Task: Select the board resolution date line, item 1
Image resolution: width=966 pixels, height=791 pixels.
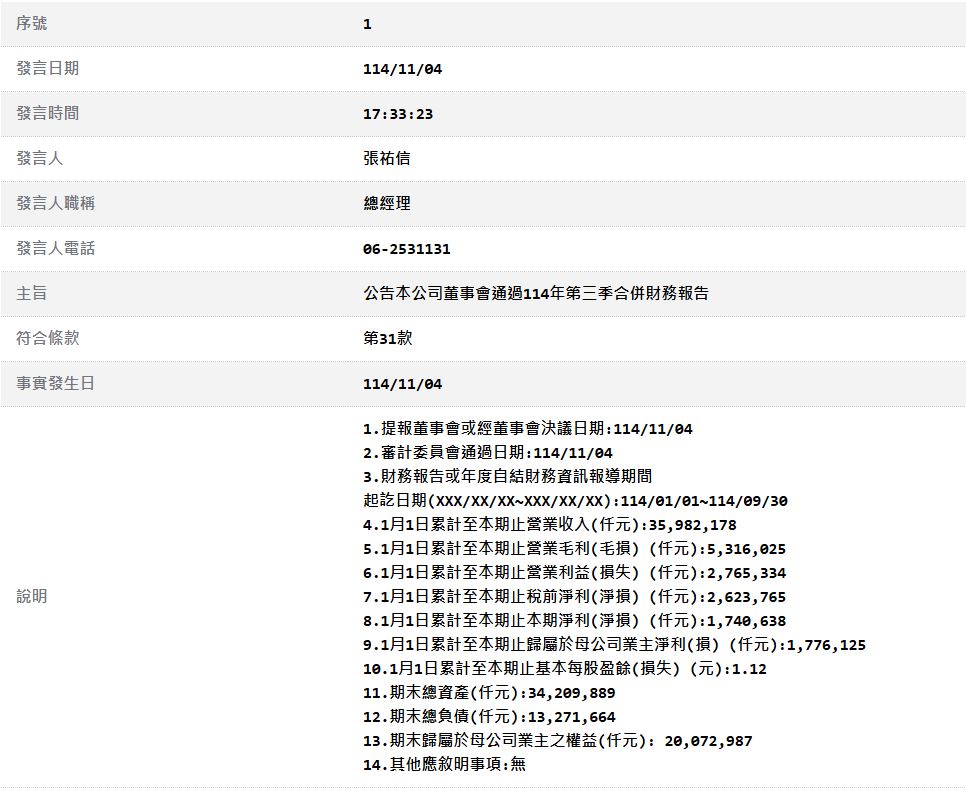Action: pos(527,429)
